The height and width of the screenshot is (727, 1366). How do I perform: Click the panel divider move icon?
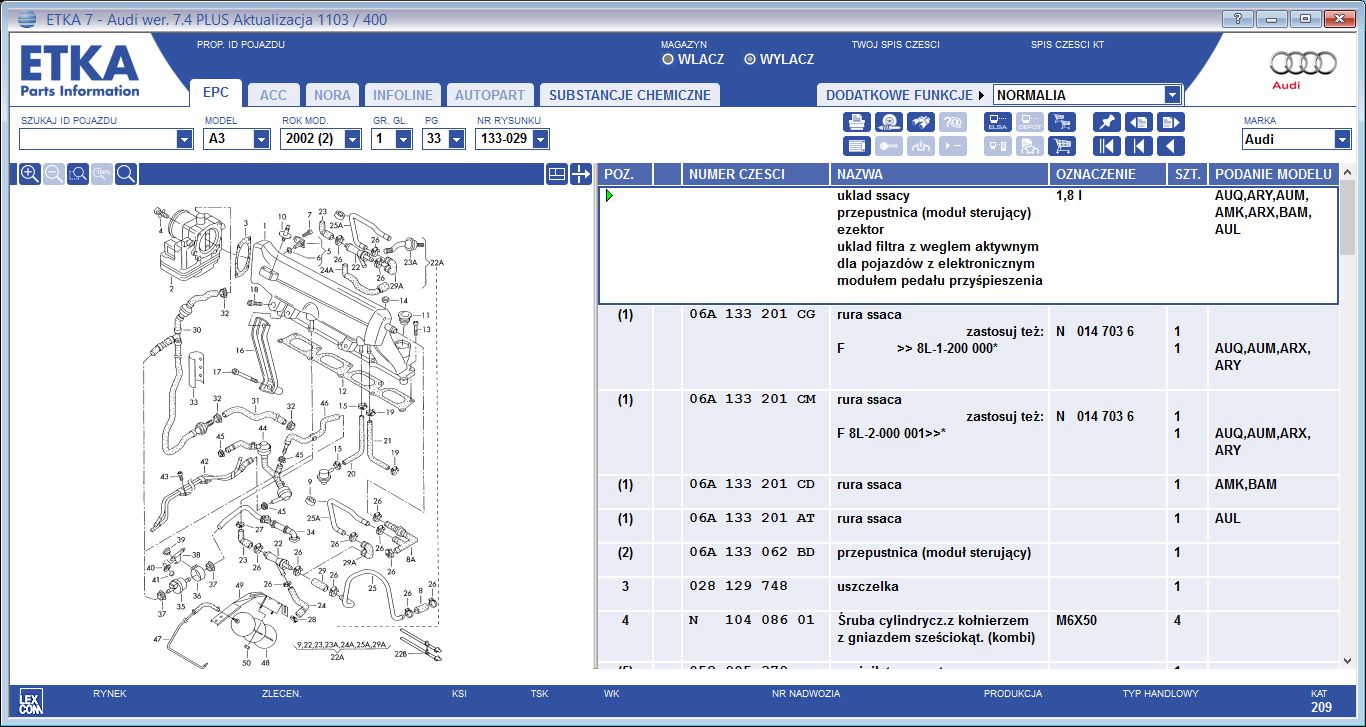581,174
